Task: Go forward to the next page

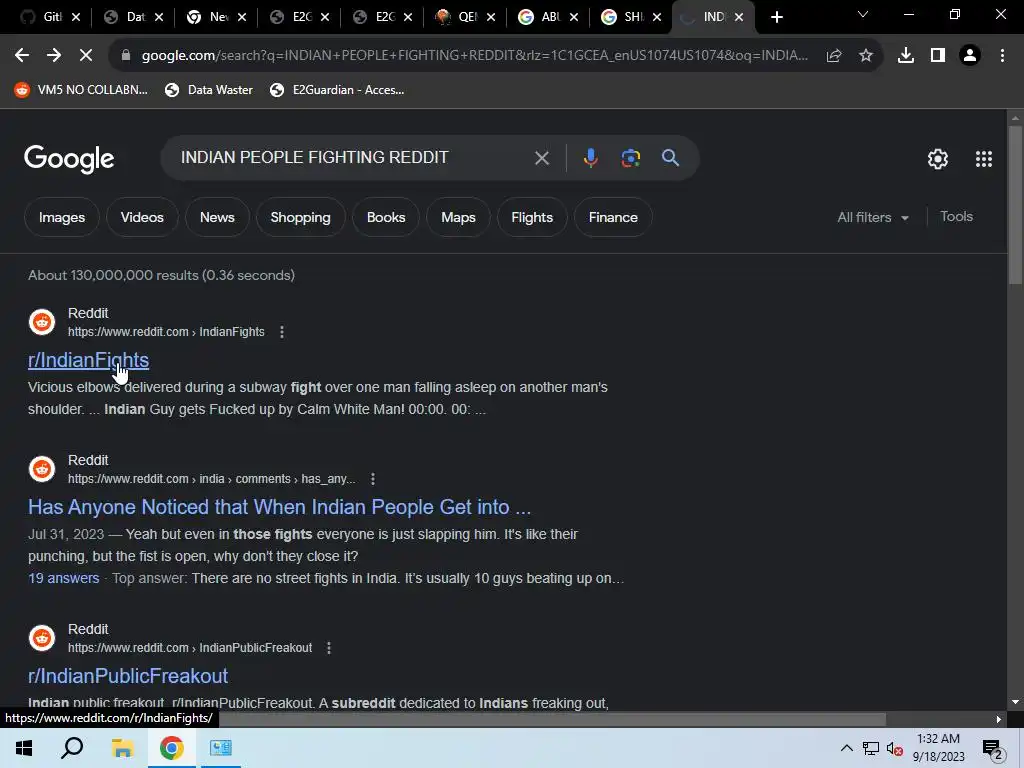Action: (x=54, y=56)
